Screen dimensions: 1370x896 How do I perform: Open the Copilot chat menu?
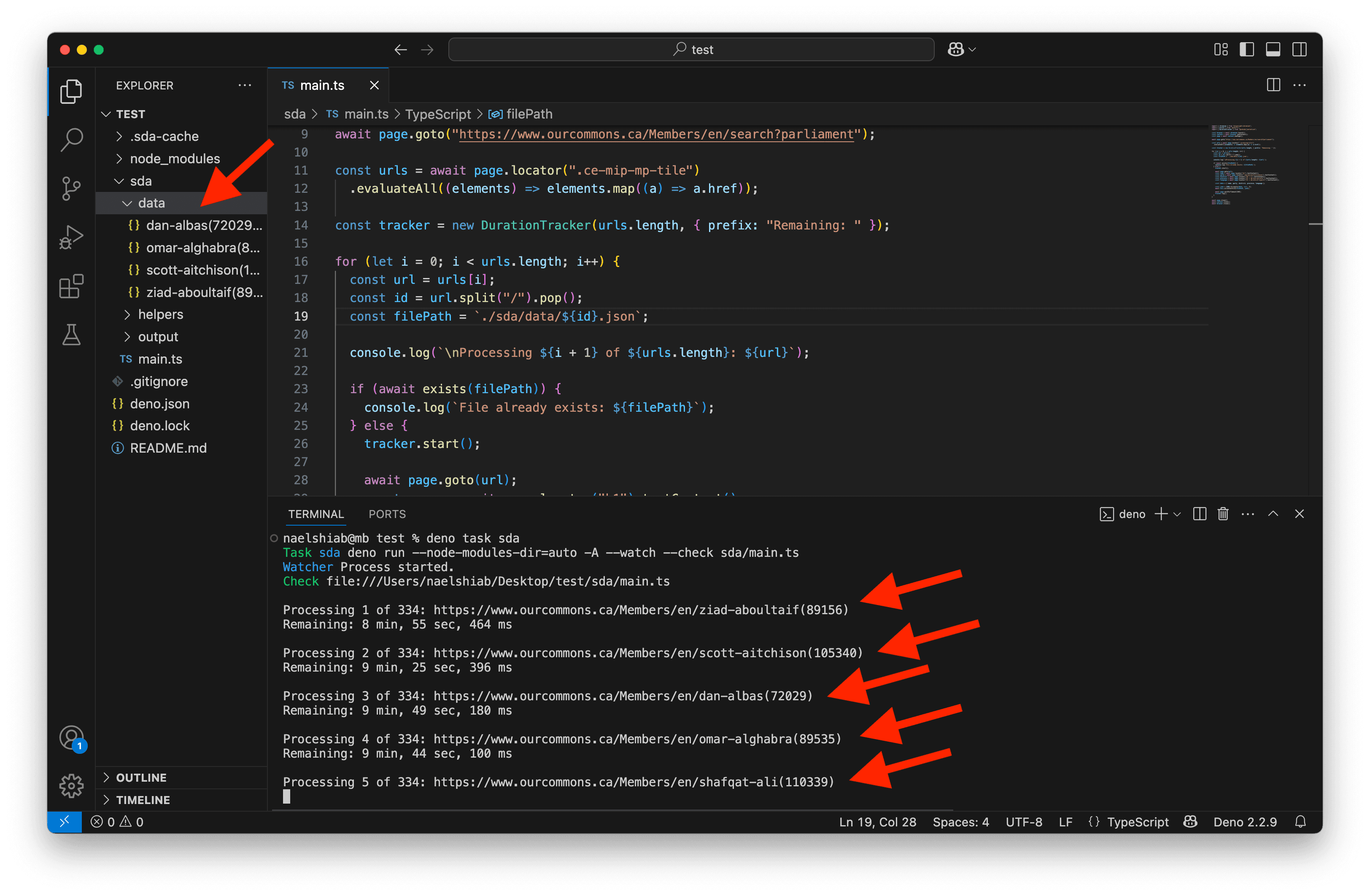(961, 49)
